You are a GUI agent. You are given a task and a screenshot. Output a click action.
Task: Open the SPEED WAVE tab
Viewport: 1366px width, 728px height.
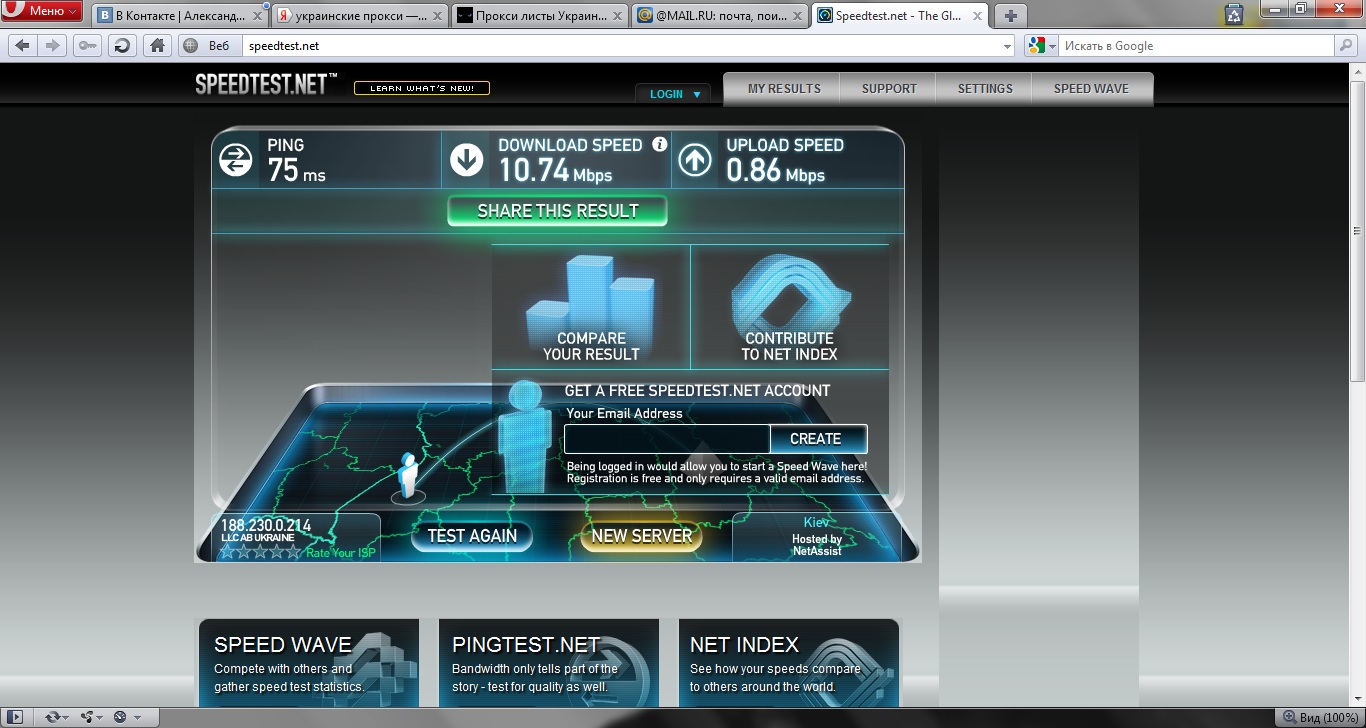1091,89
